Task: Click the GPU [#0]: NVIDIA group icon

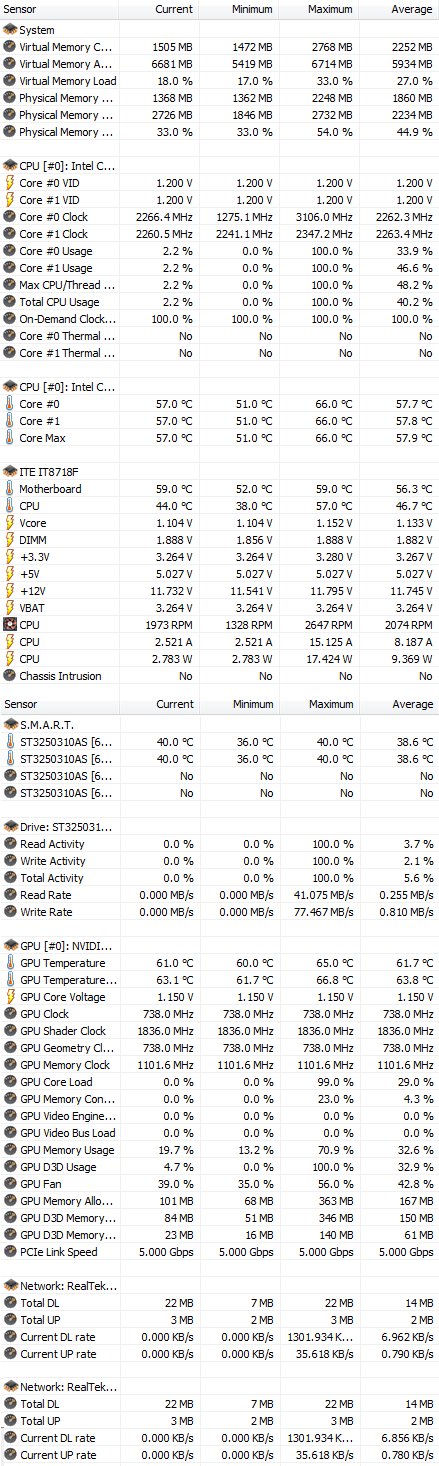Action: 10,946
